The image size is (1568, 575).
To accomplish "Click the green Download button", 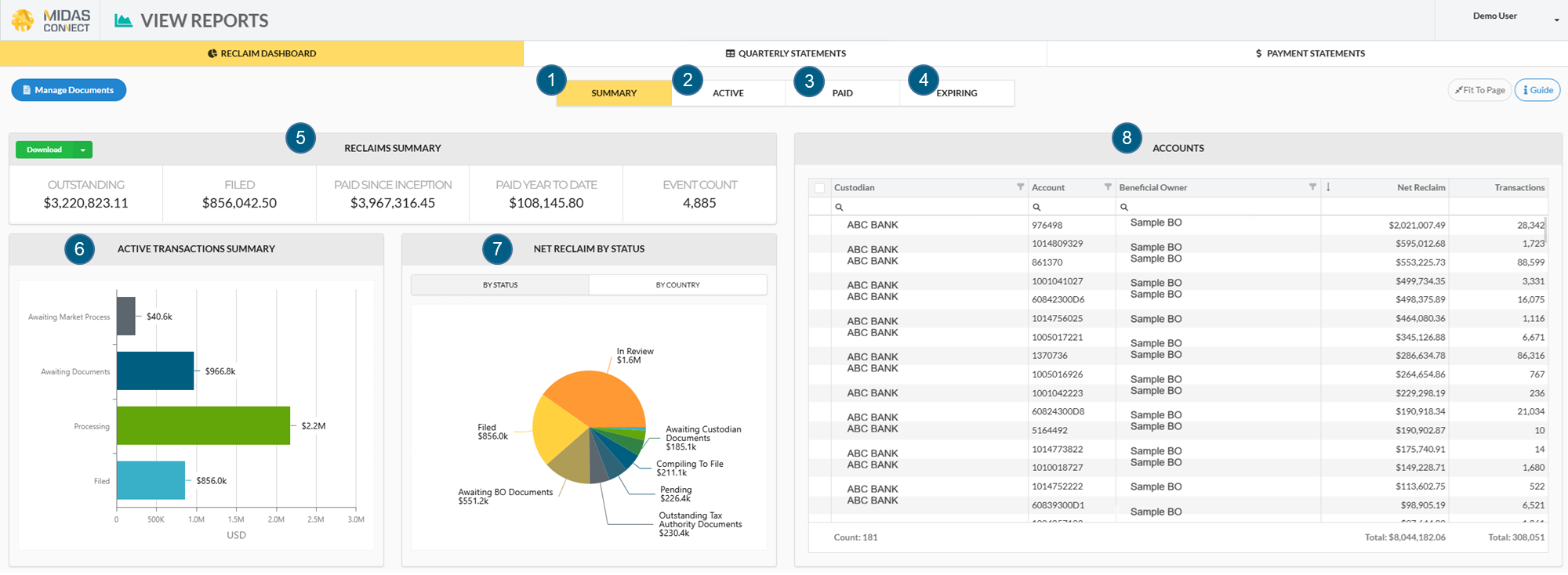I will point(44,150).
